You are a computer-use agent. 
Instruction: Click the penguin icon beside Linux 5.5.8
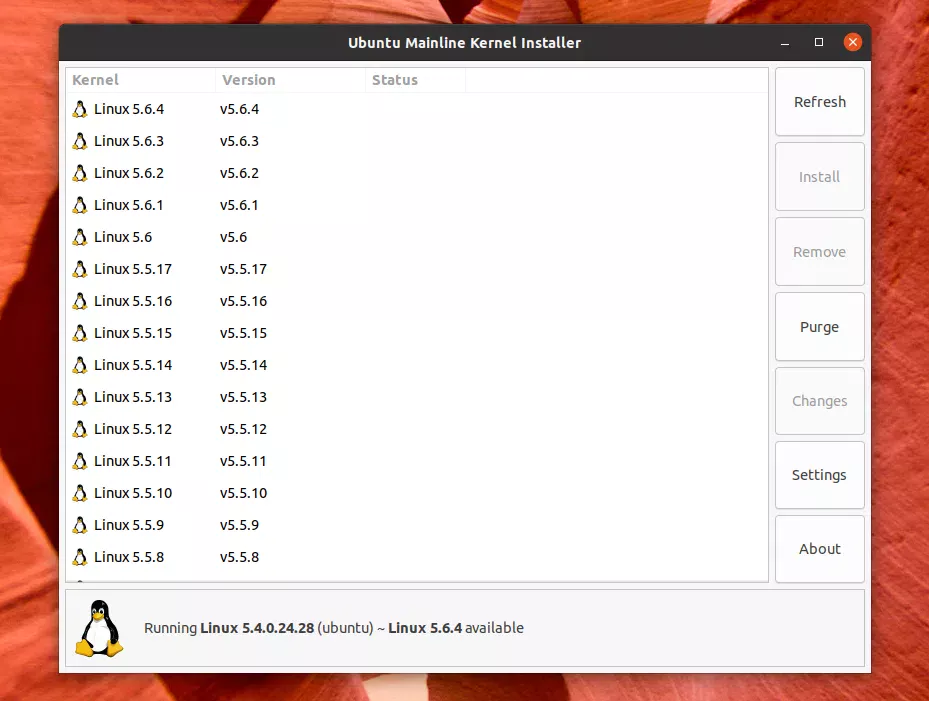(x=80, y=557)
